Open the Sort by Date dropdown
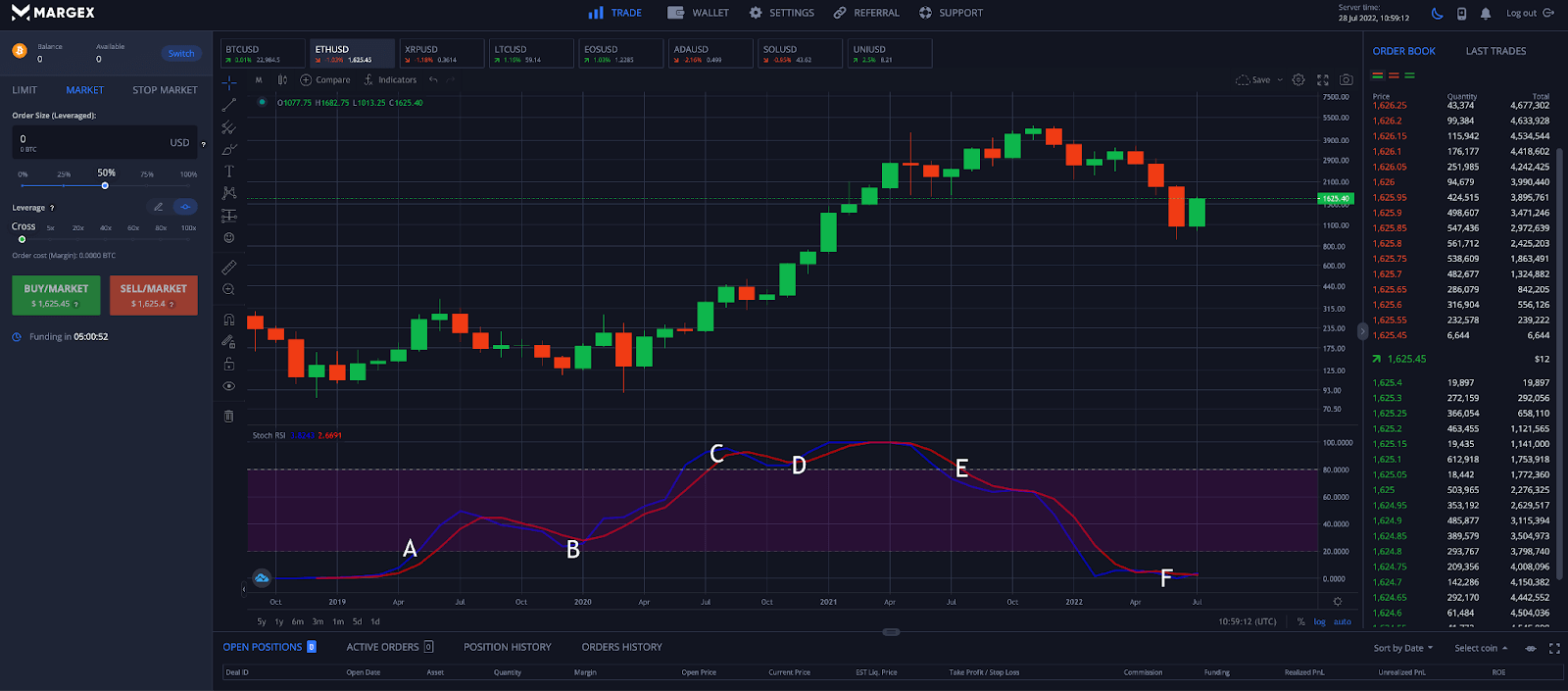 [x=1402, y=648]
